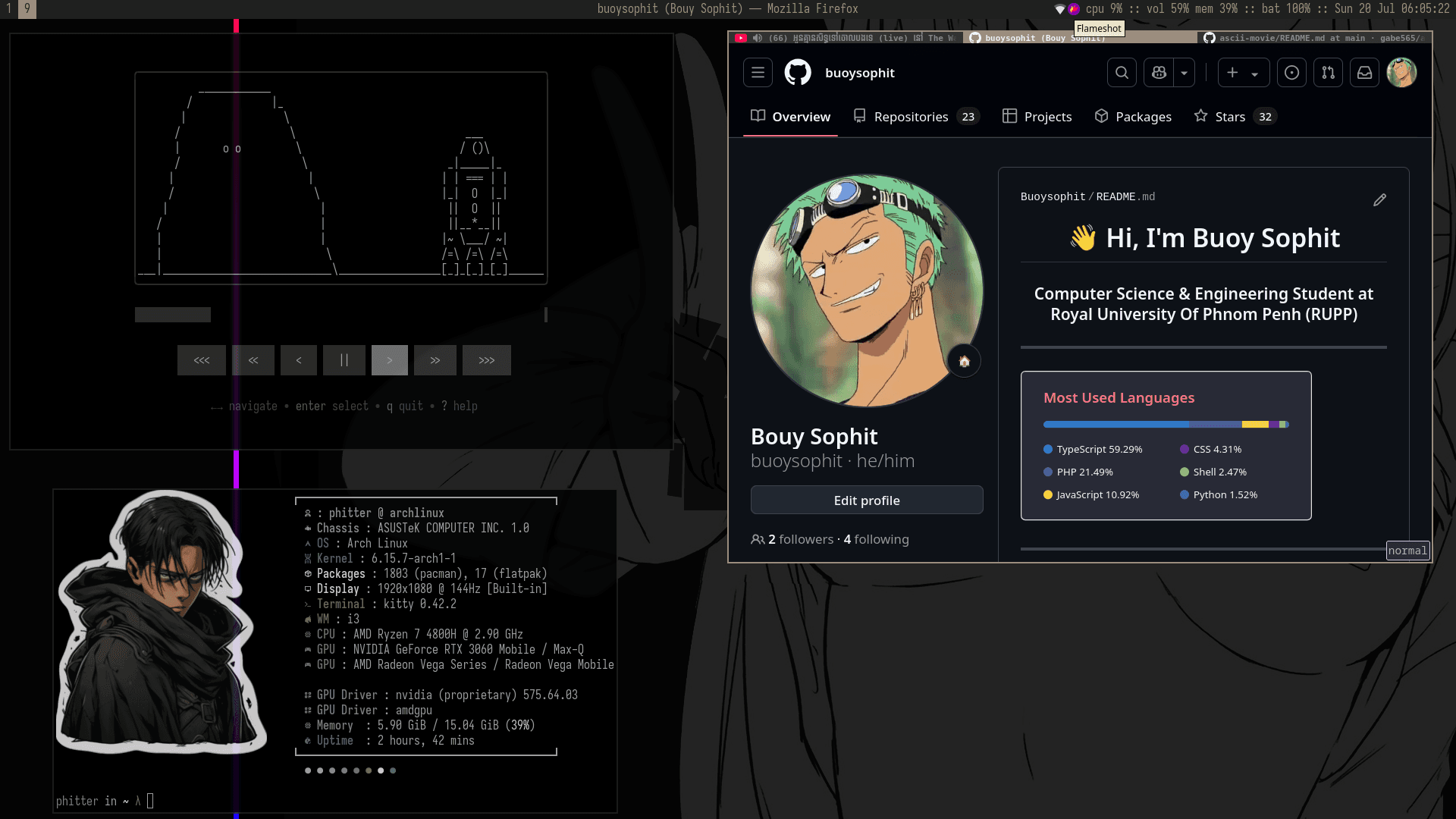Edit README with the pencil icon
1456x819 pixels.
coord(1379,199)
